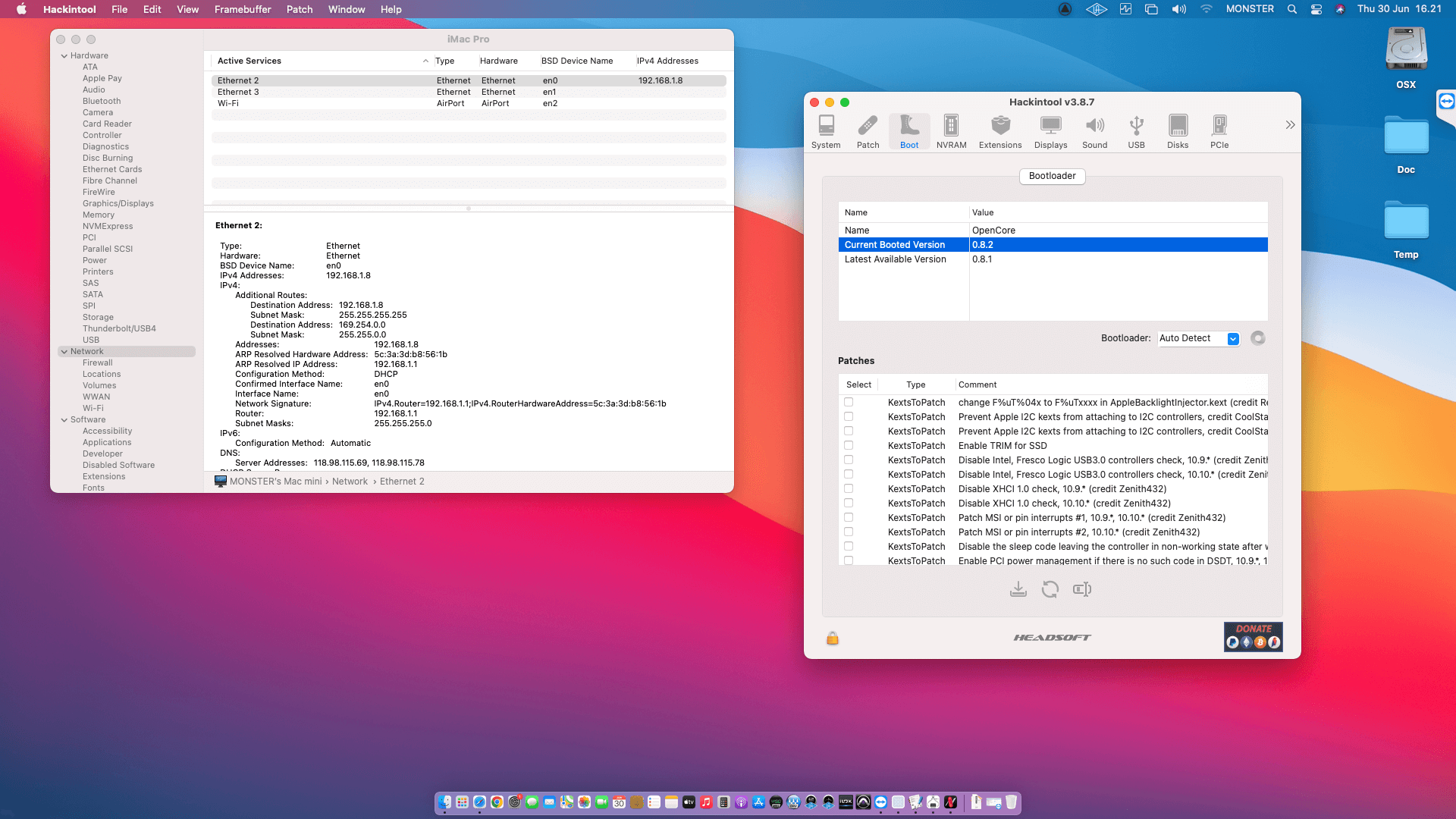1456x819 pixels.
Task: Click the download patches icon
Action: pyautogui.click(x=1018, y=589)
